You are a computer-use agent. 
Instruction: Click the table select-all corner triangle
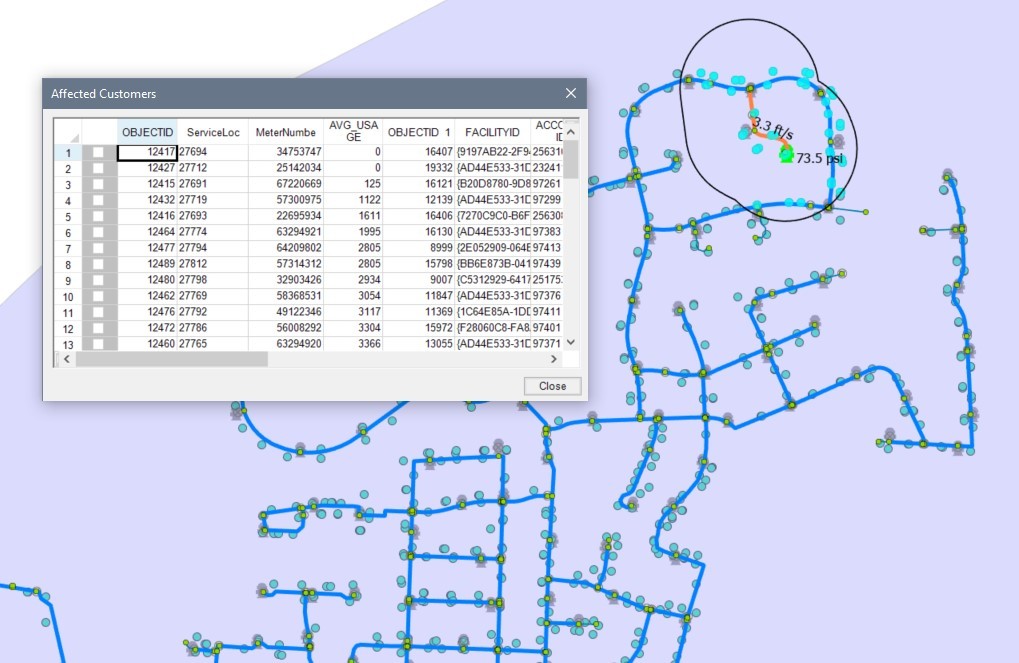[x=74, y=136]
